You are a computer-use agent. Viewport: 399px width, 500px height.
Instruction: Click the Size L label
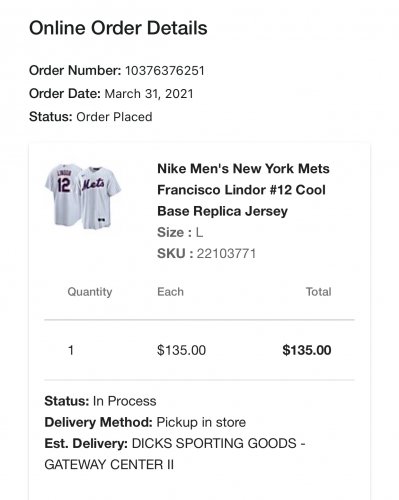[x=180, y=232]
